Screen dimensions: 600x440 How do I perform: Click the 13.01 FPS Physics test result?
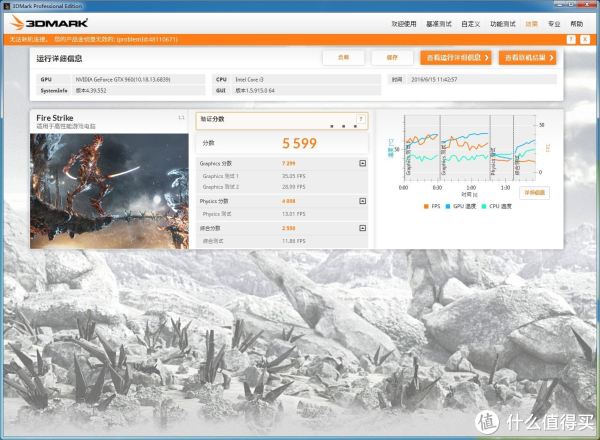click(293, 214)
